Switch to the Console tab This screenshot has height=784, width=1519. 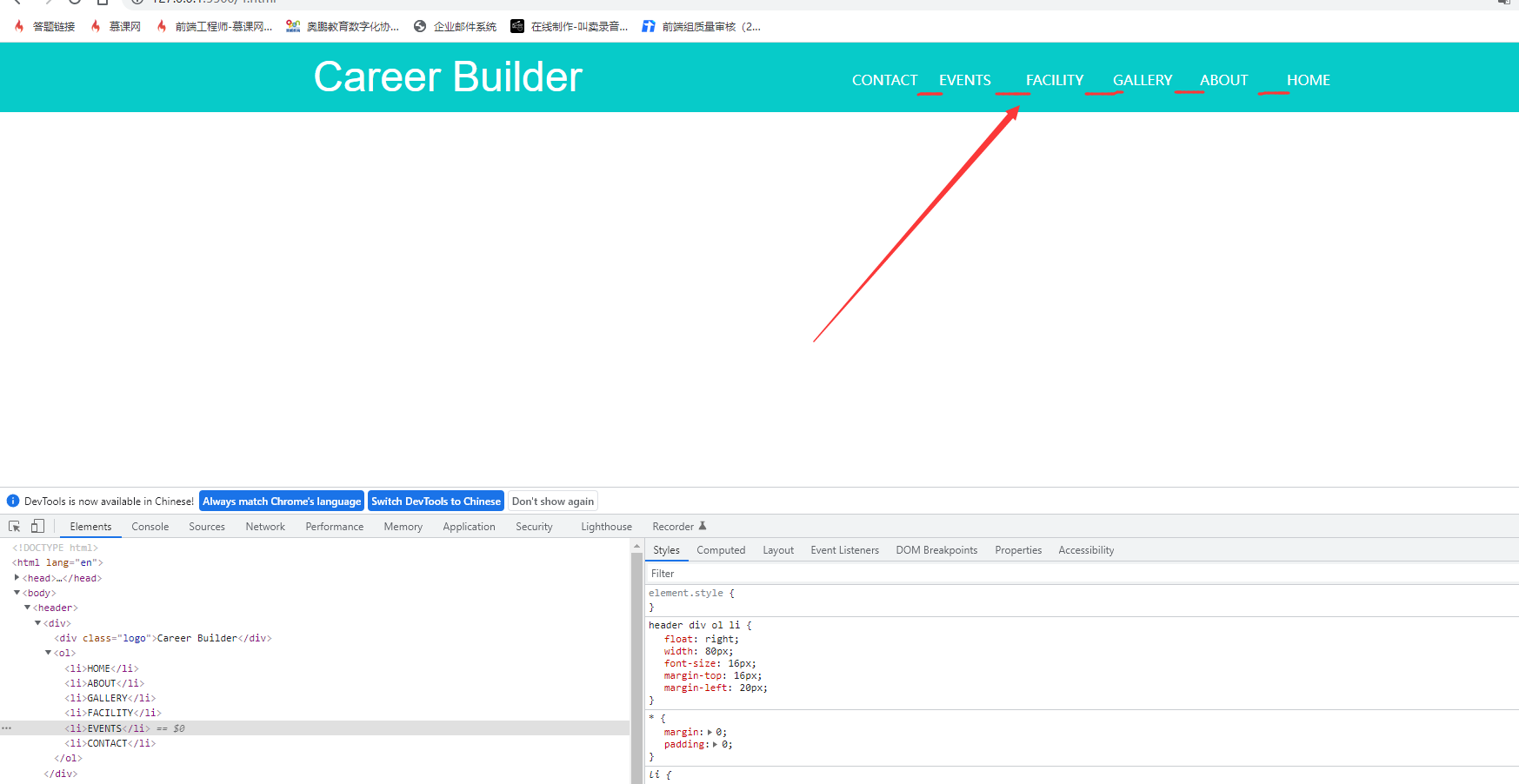tap(150, 527)
